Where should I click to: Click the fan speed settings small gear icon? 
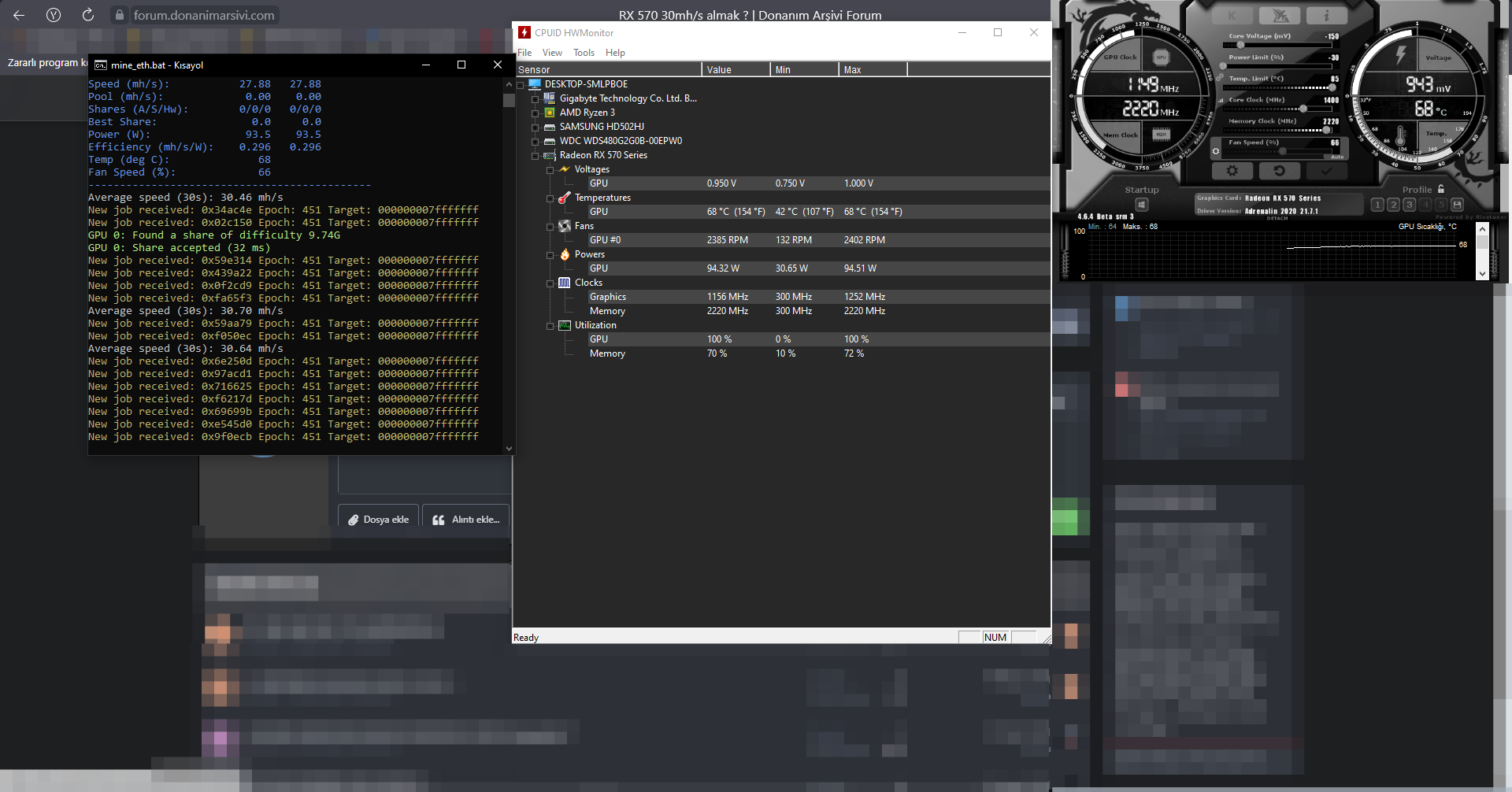[x=1216, y=150]
